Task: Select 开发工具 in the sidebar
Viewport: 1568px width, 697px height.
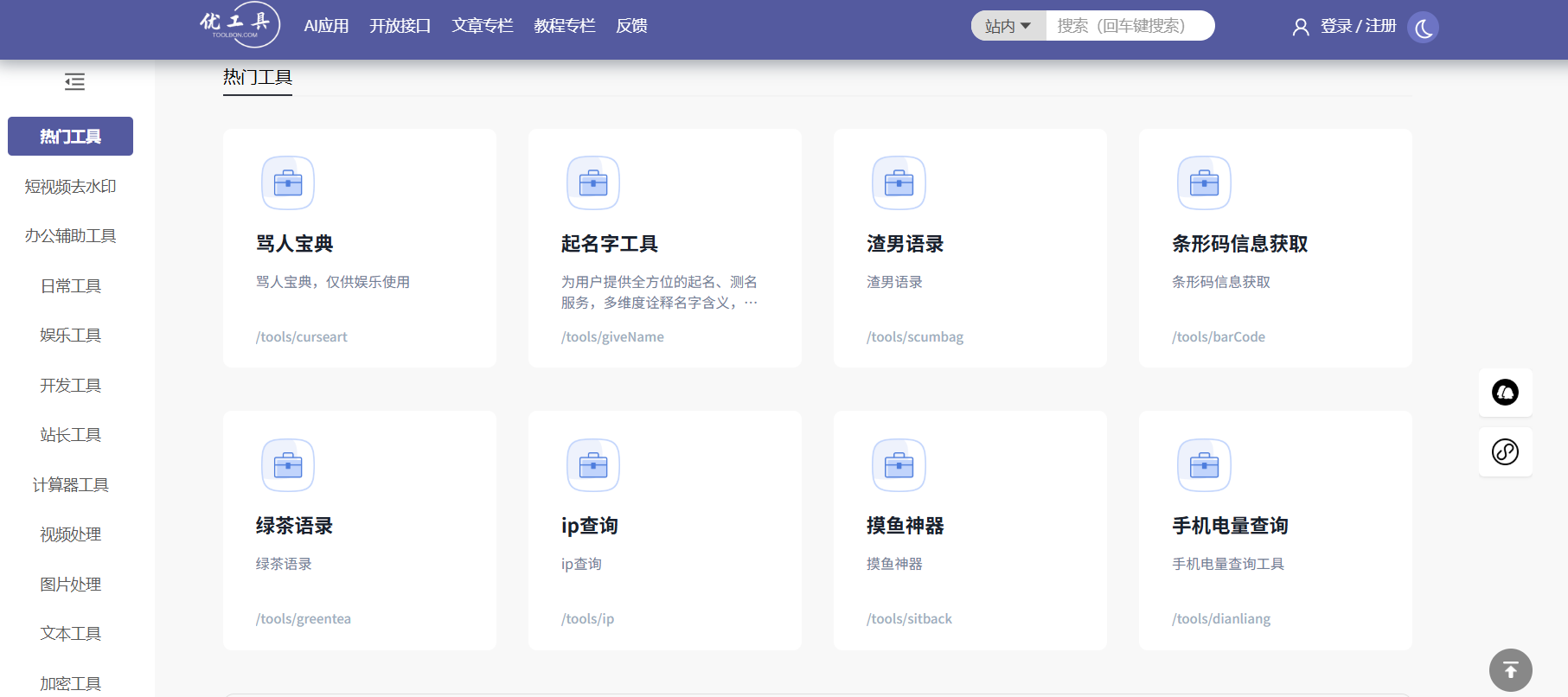Action: [70, 385]
